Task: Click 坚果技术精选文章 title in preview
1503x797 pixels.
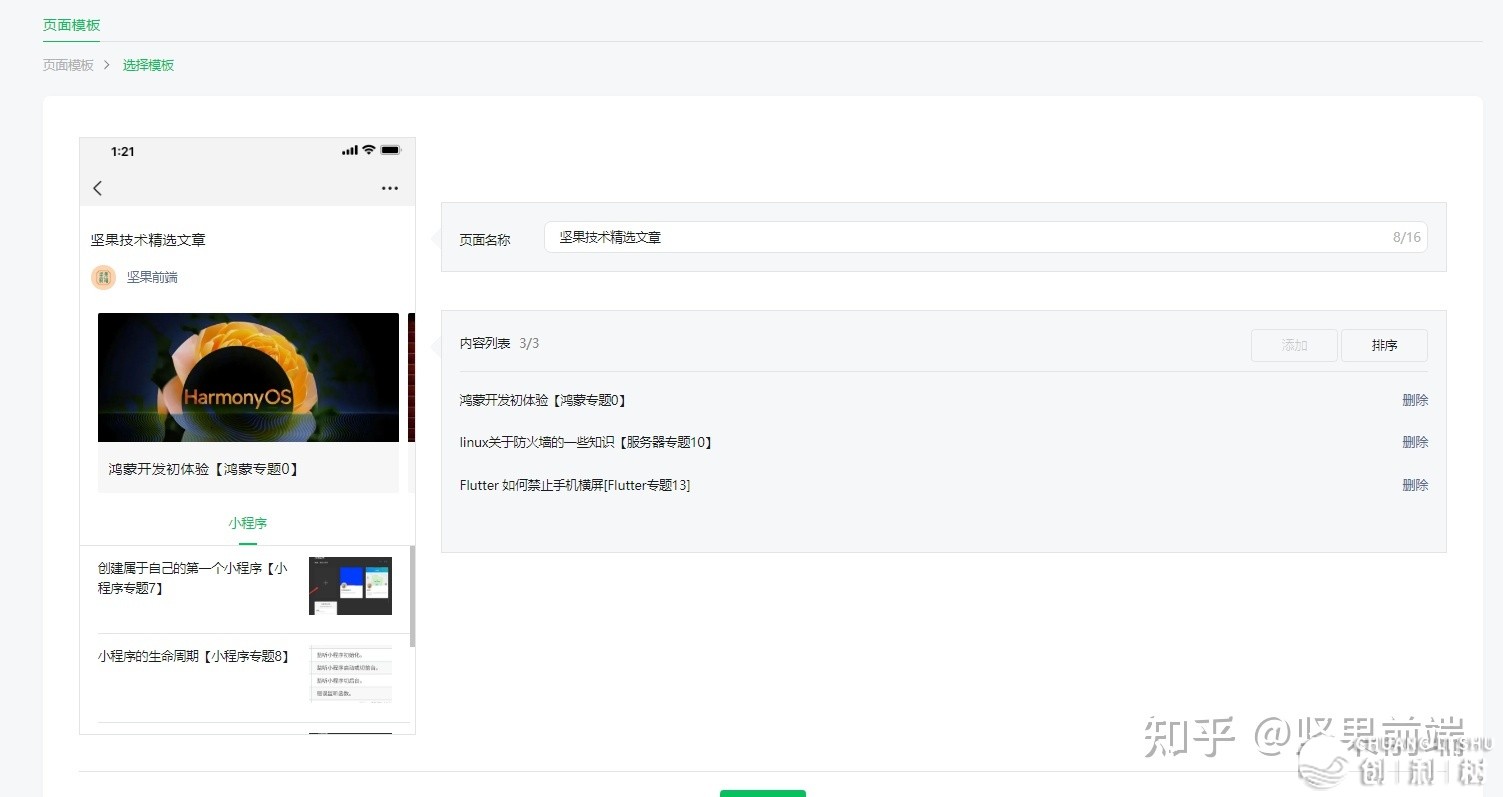Action: click(148, 240)
